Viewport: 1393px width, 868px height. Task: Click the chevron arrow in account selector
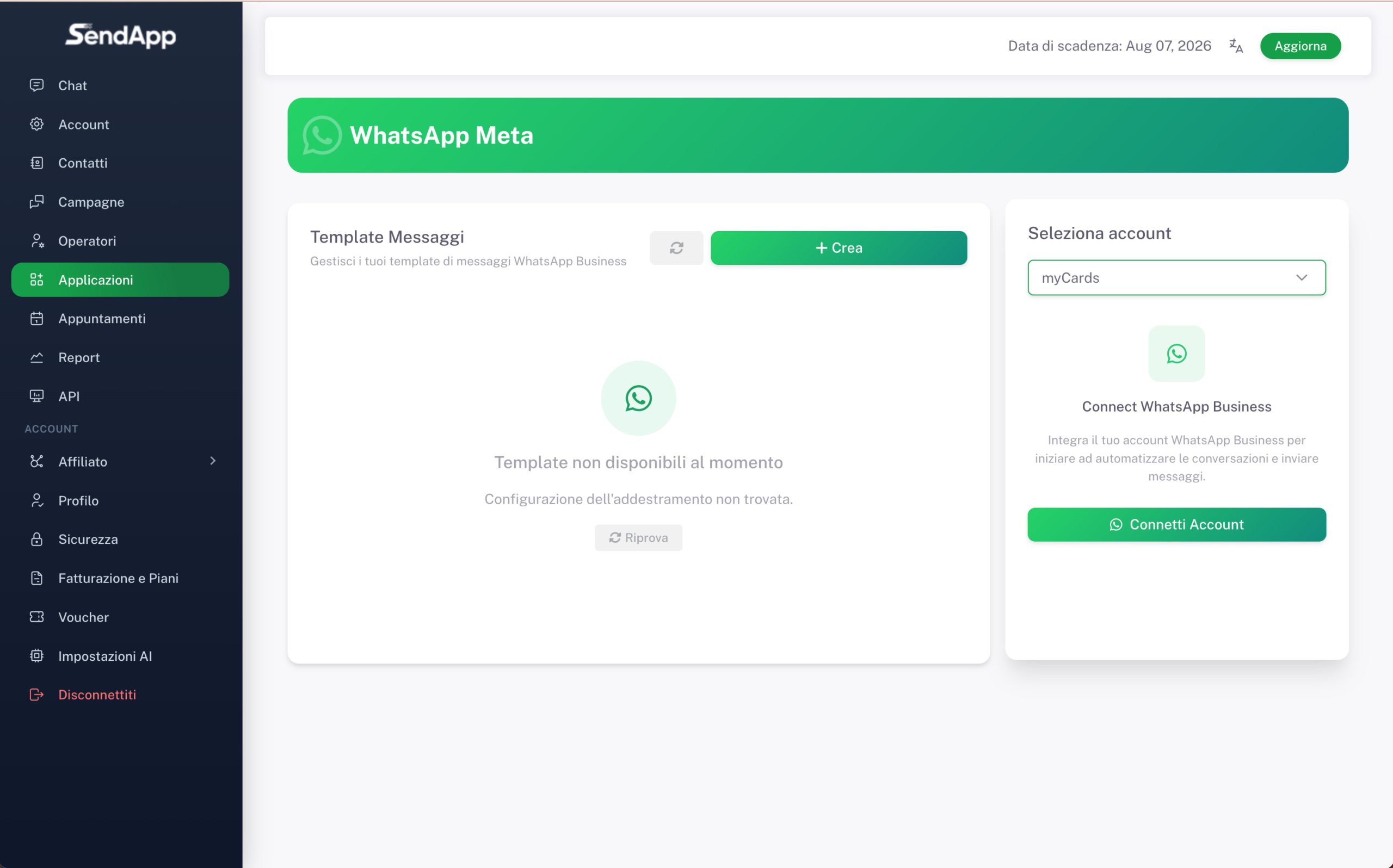point(1301,278)
